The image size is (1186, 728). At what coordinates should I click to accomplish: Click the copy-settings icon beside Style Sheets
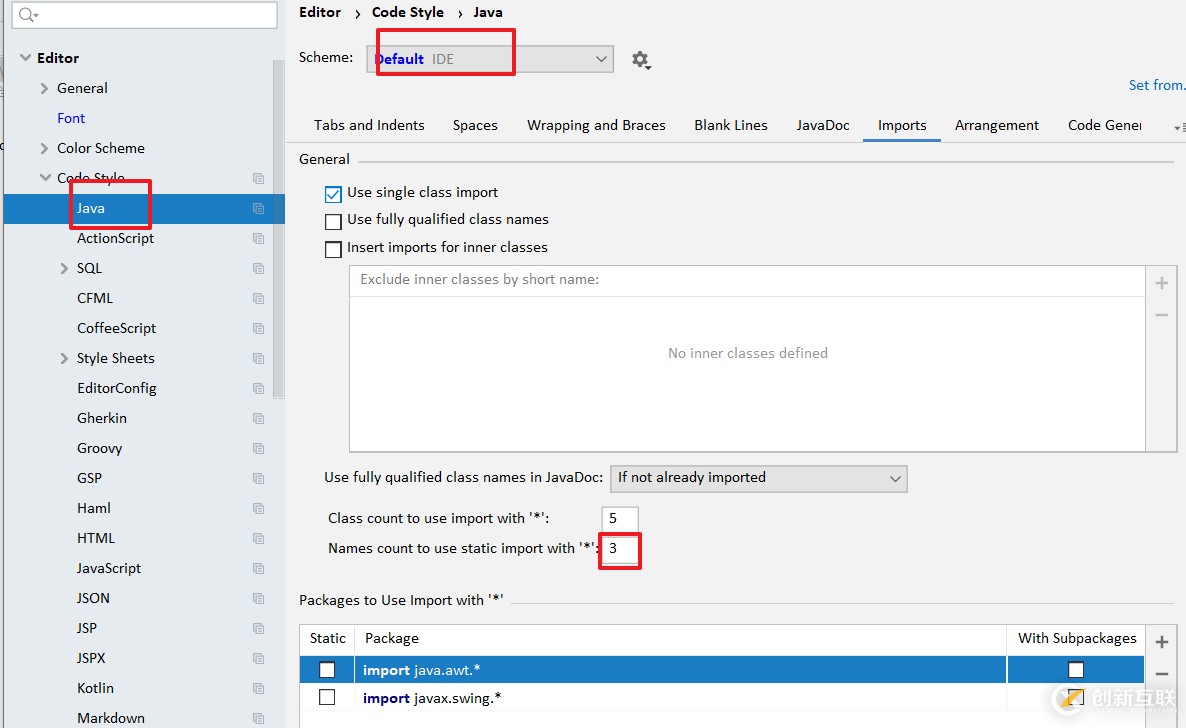[x=259, y=358]
